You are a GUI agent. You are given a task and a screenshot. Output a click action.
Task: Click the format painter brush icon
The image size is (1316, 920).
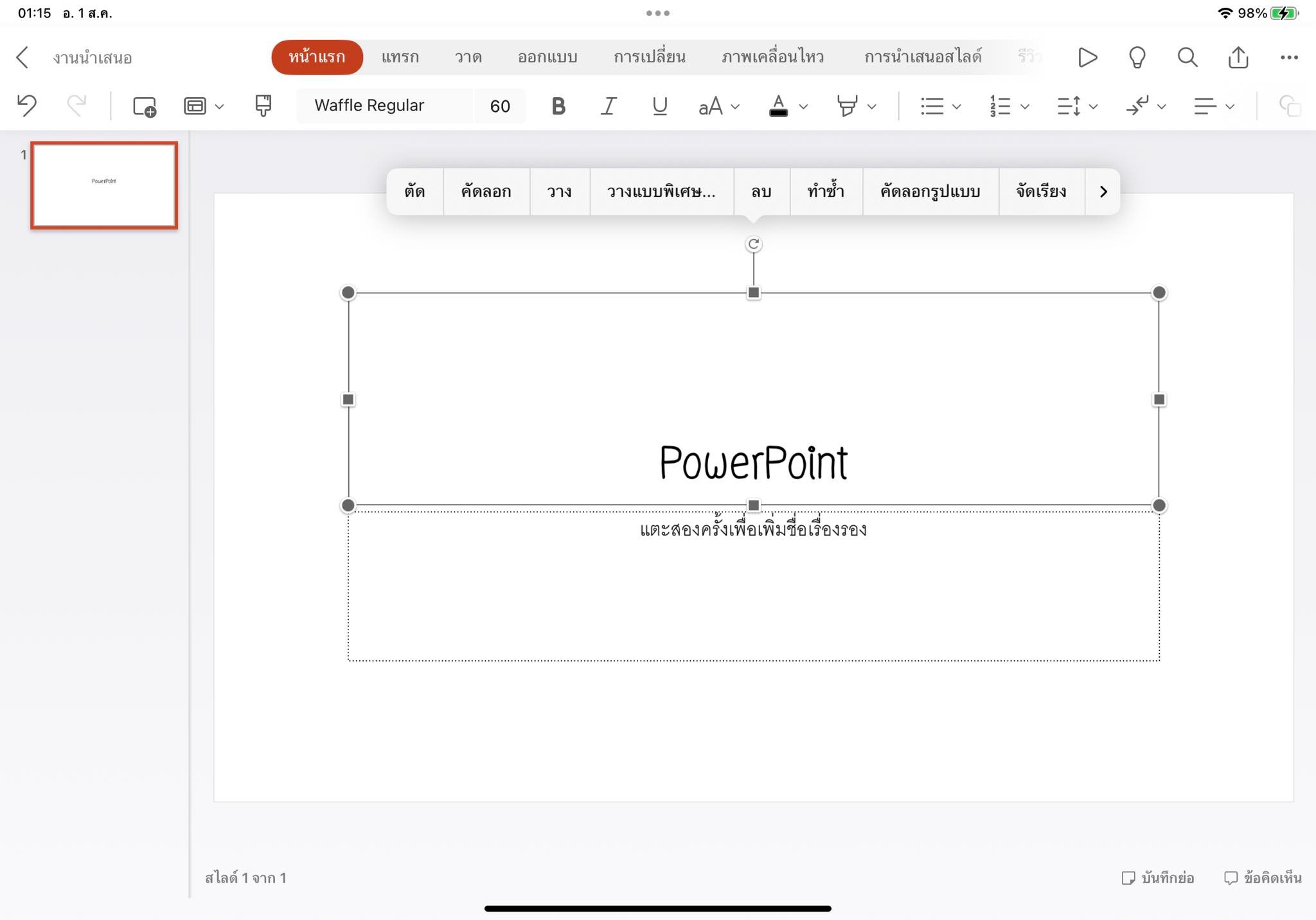coord(263,105)
